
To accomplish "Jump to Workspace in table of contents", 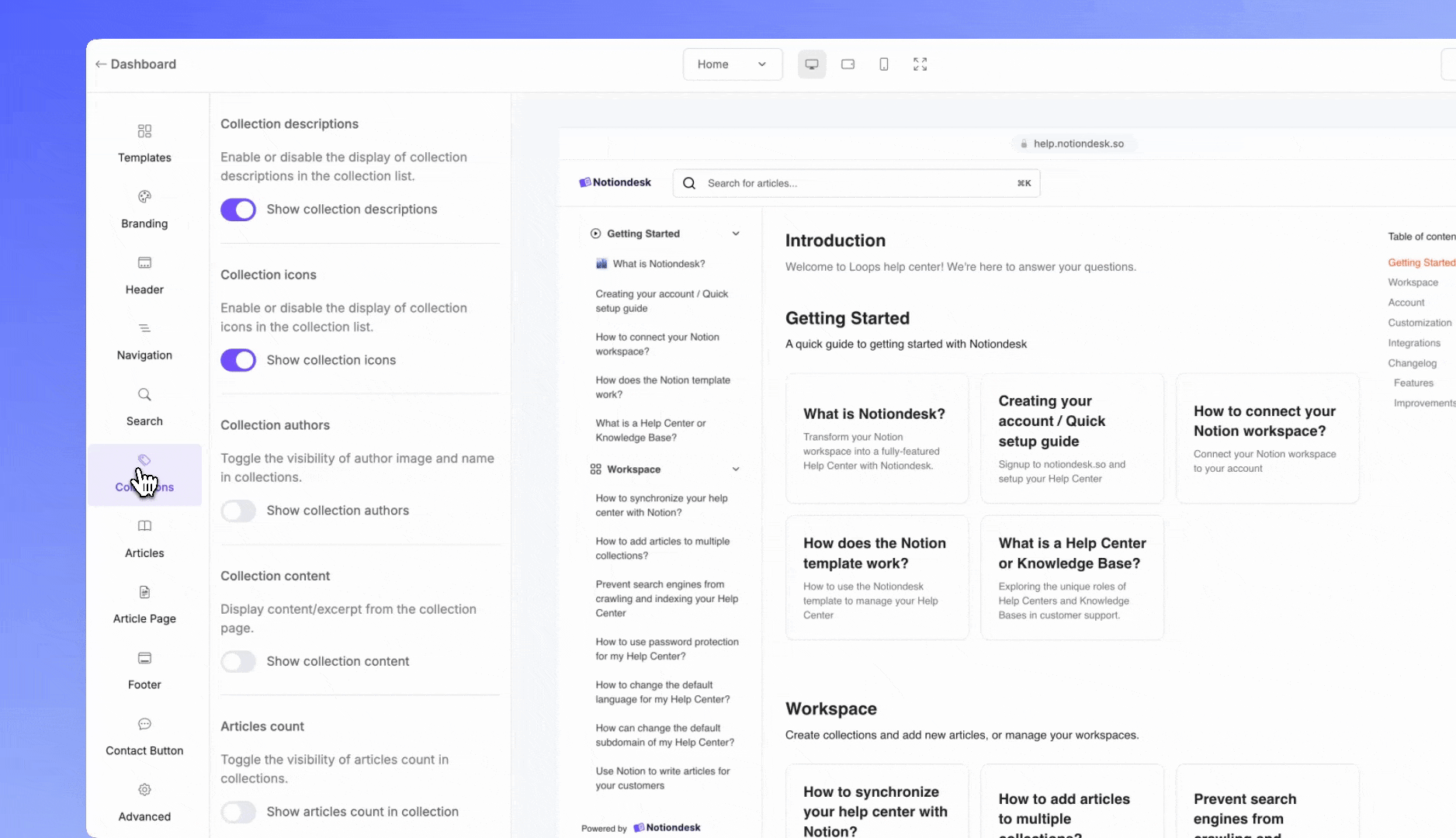I will click(1413, 282).
